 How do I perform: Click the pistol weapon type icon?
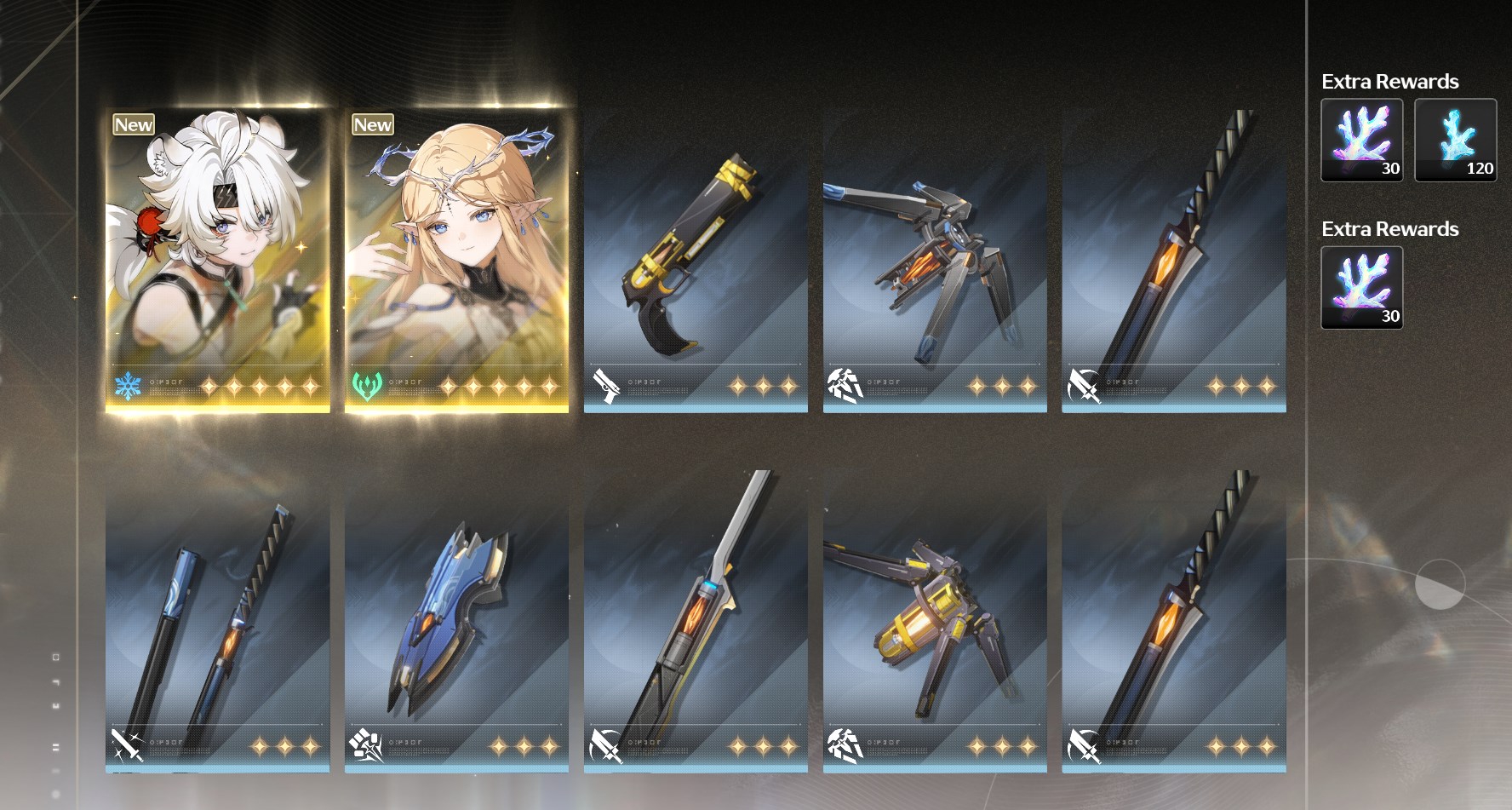click(x=606, y=386)
